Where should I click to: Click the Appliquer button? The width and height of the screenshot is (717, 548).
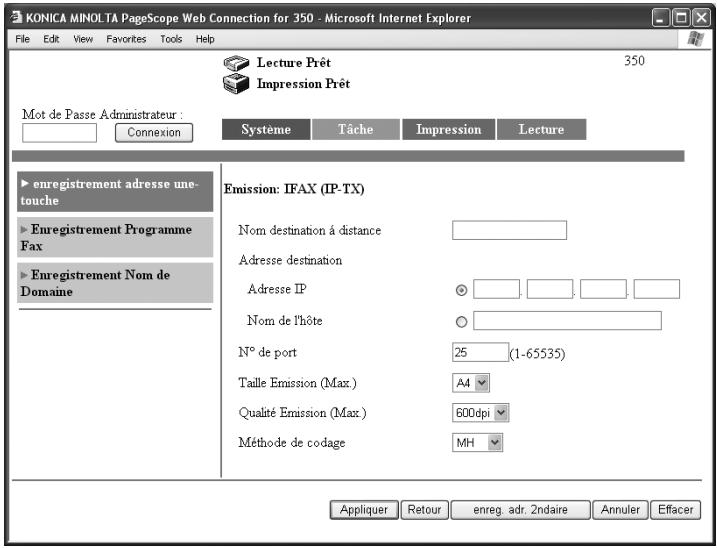point(364,510)
